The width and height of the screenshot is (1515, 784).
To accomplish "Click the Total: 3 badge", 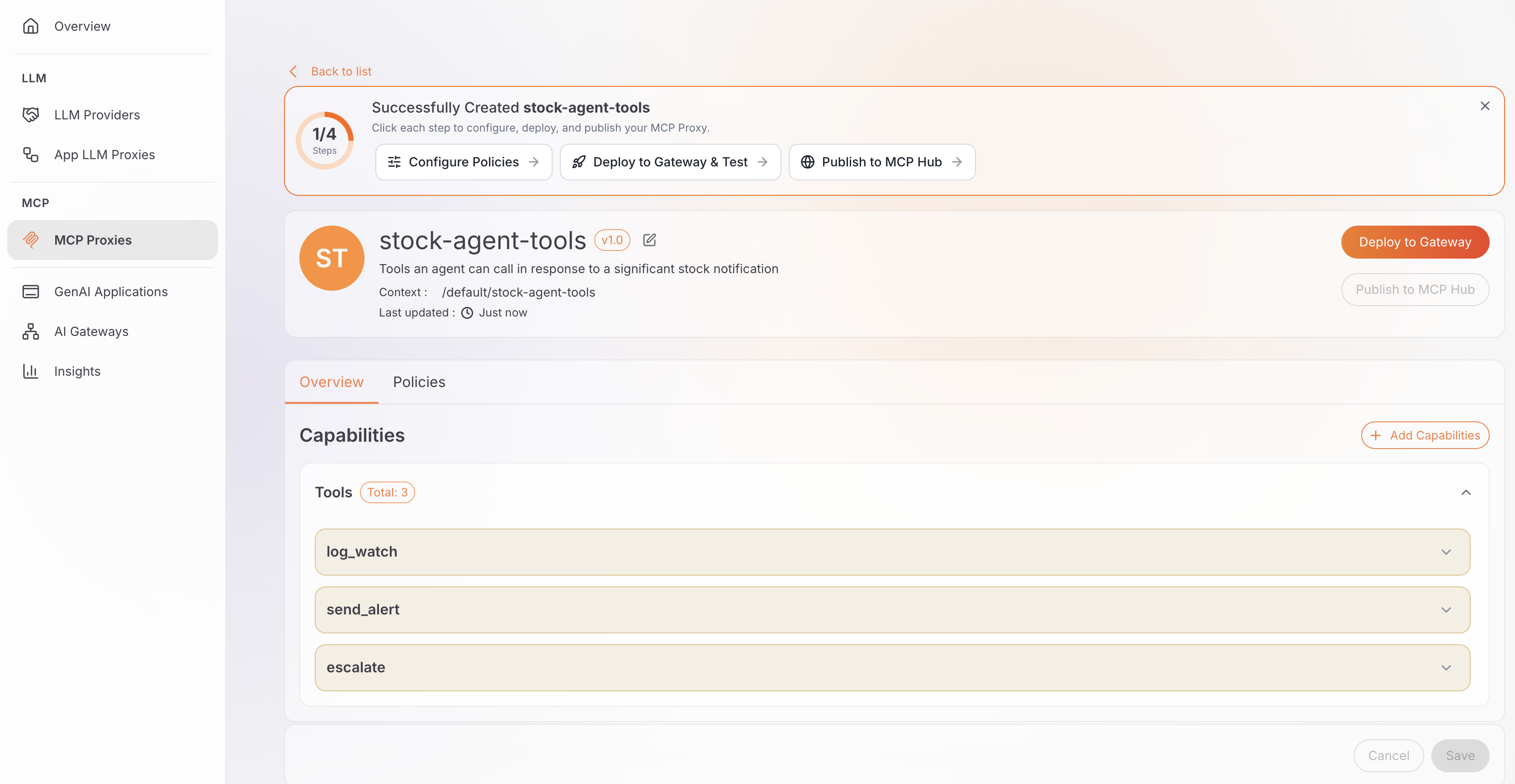I will coord(387,492).
